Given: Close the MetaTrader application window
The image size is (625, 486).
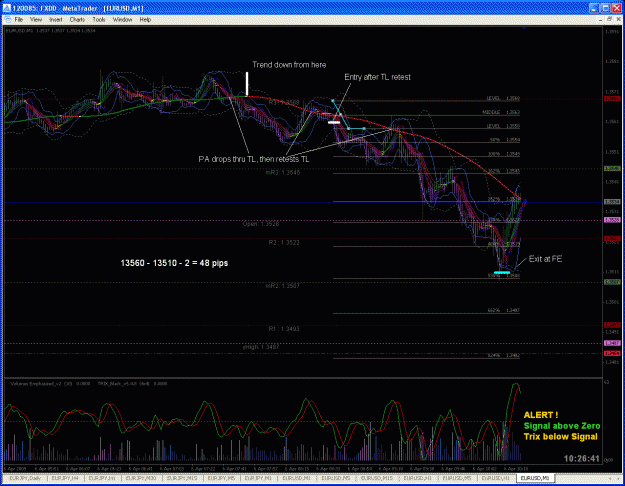Looking at the screenshot, I should (617, 8).
